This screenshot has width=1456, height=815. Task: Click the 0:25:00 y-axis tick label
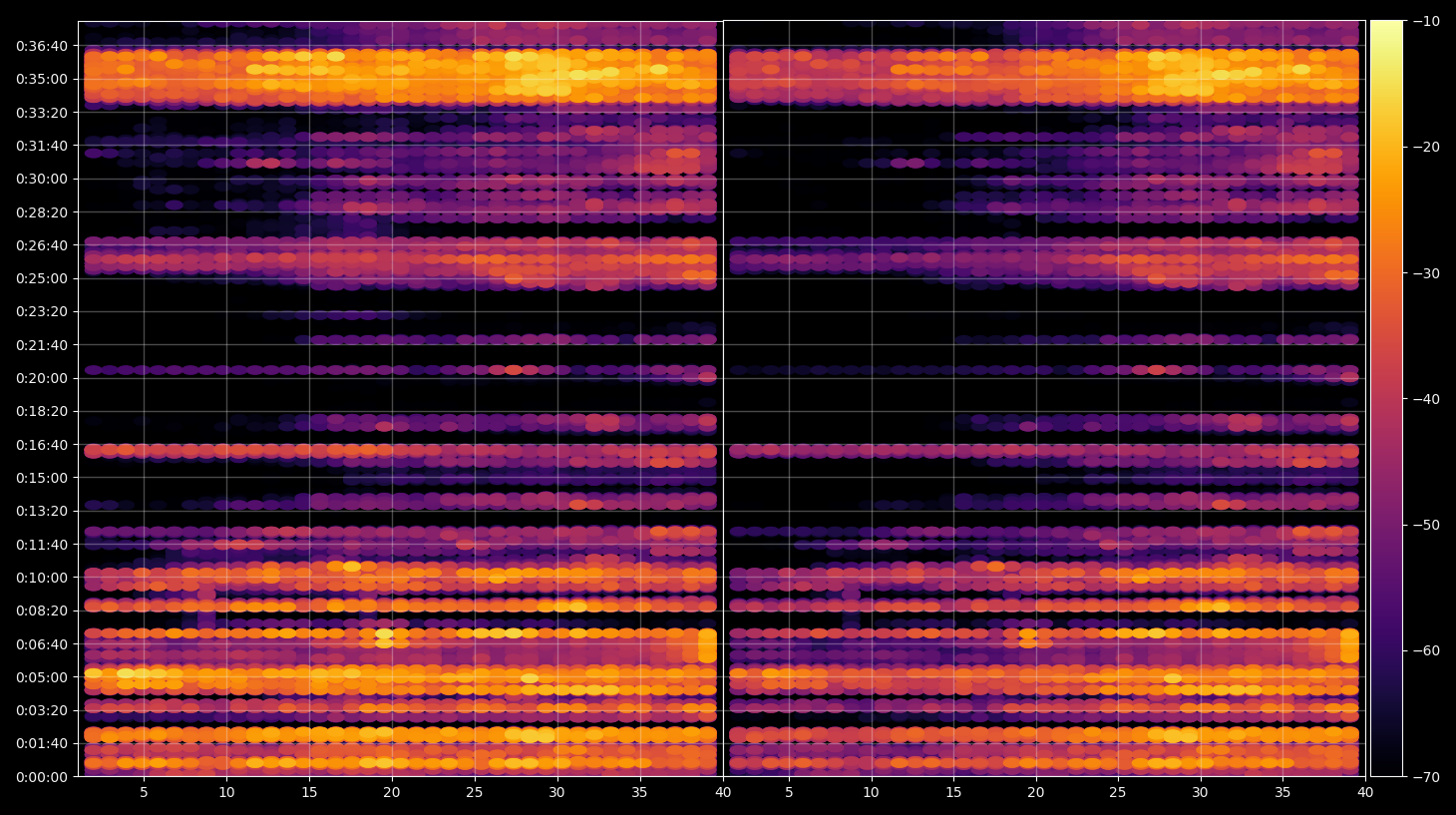coord(42,278)
